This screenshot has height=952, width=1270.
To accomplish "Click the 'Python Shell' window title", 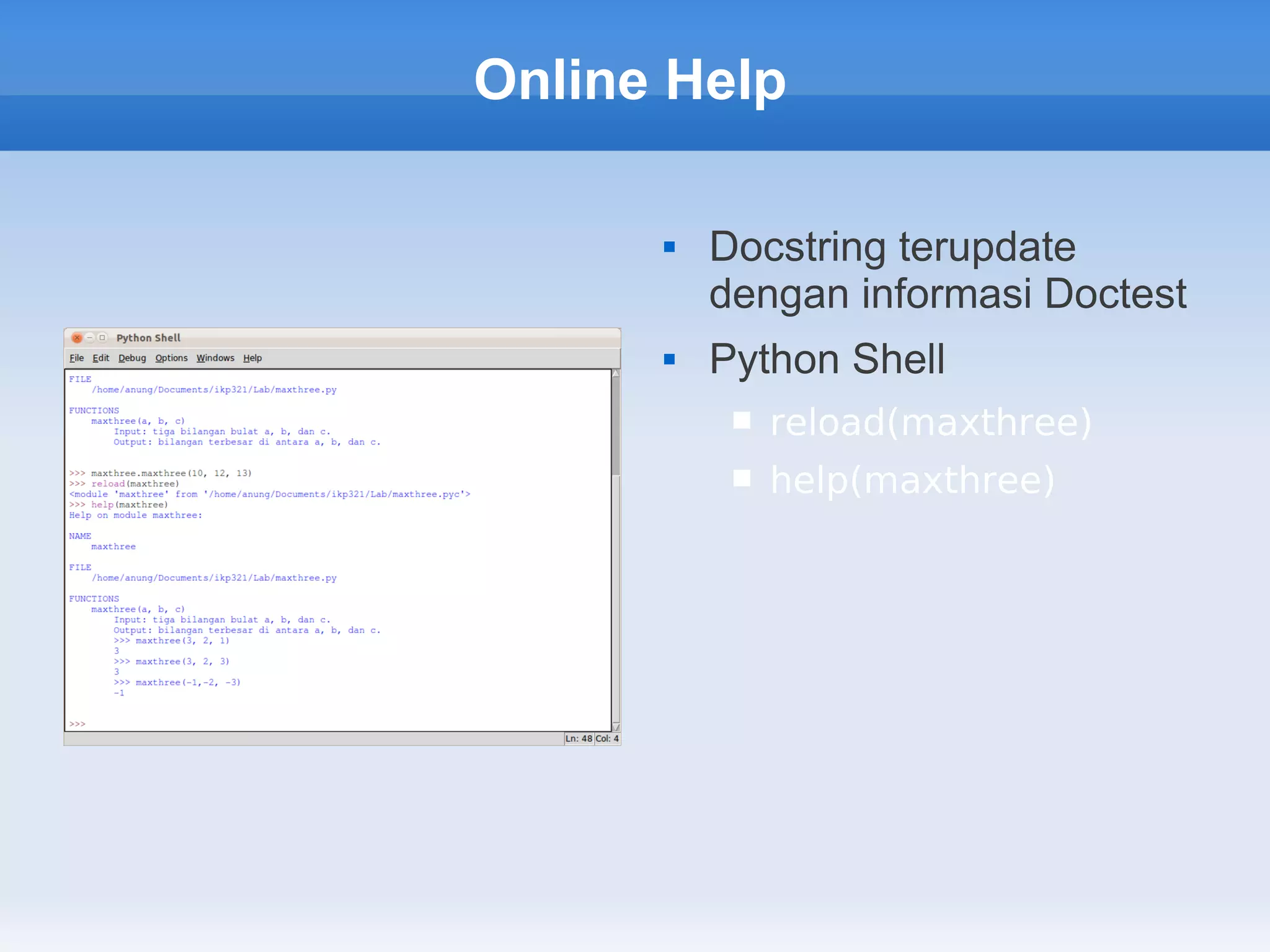I will 148,338.
